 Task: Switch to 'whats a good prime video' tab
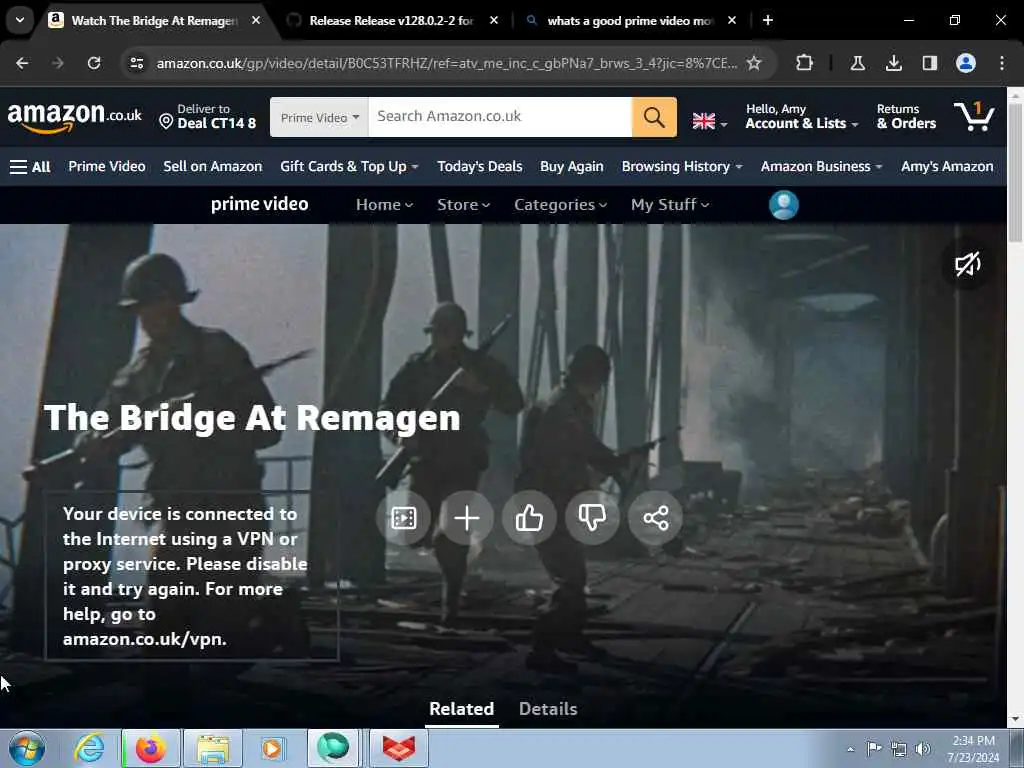[x=631, y=20]
